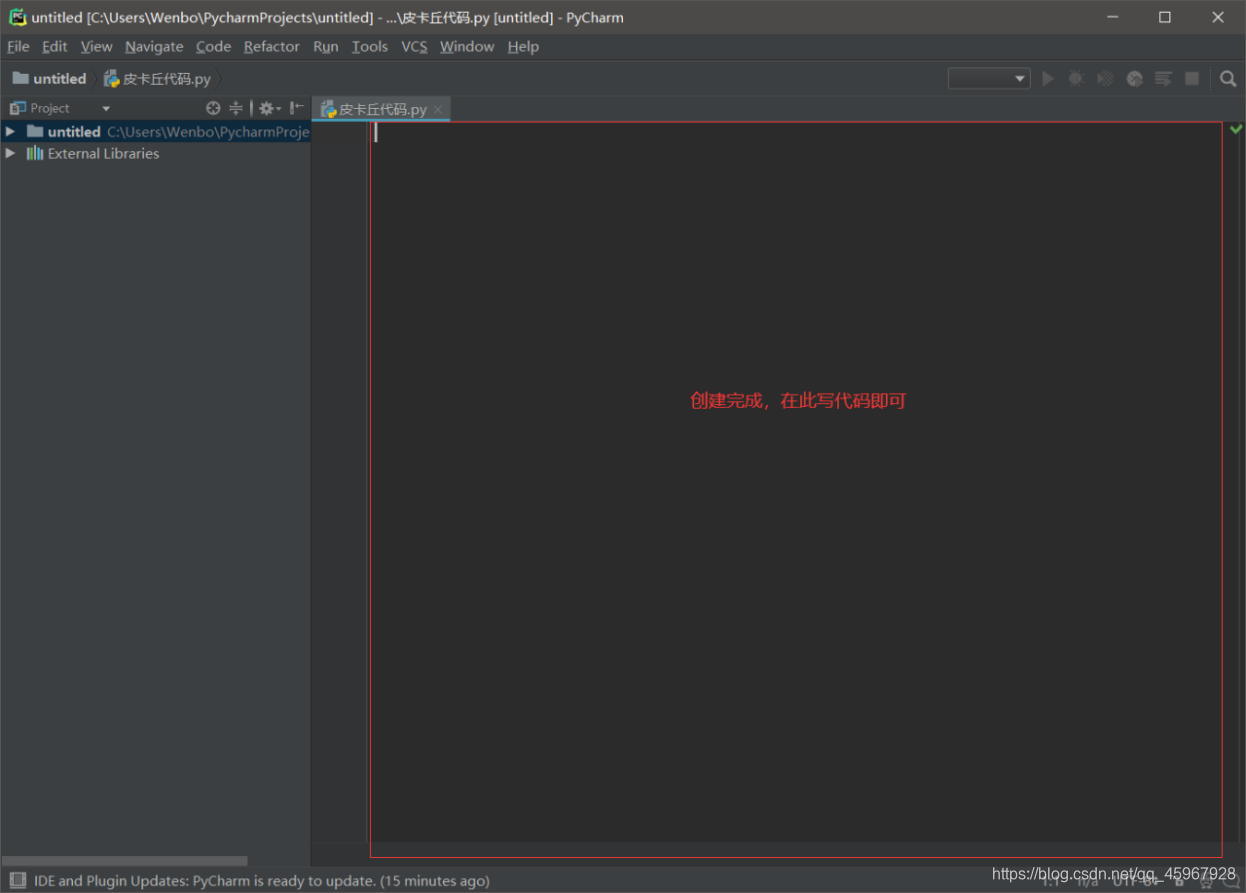Maximize the PyCharm window

[x=1165, y=17]
